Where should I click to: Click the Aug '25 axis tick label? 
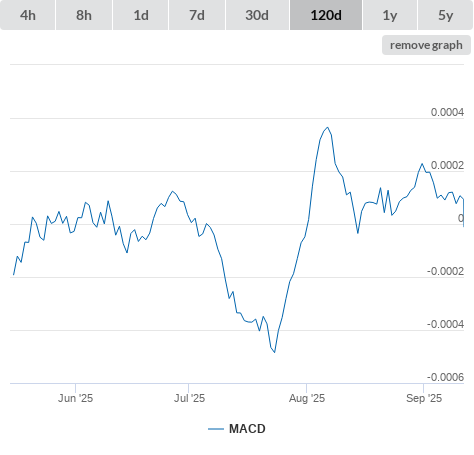307,398
